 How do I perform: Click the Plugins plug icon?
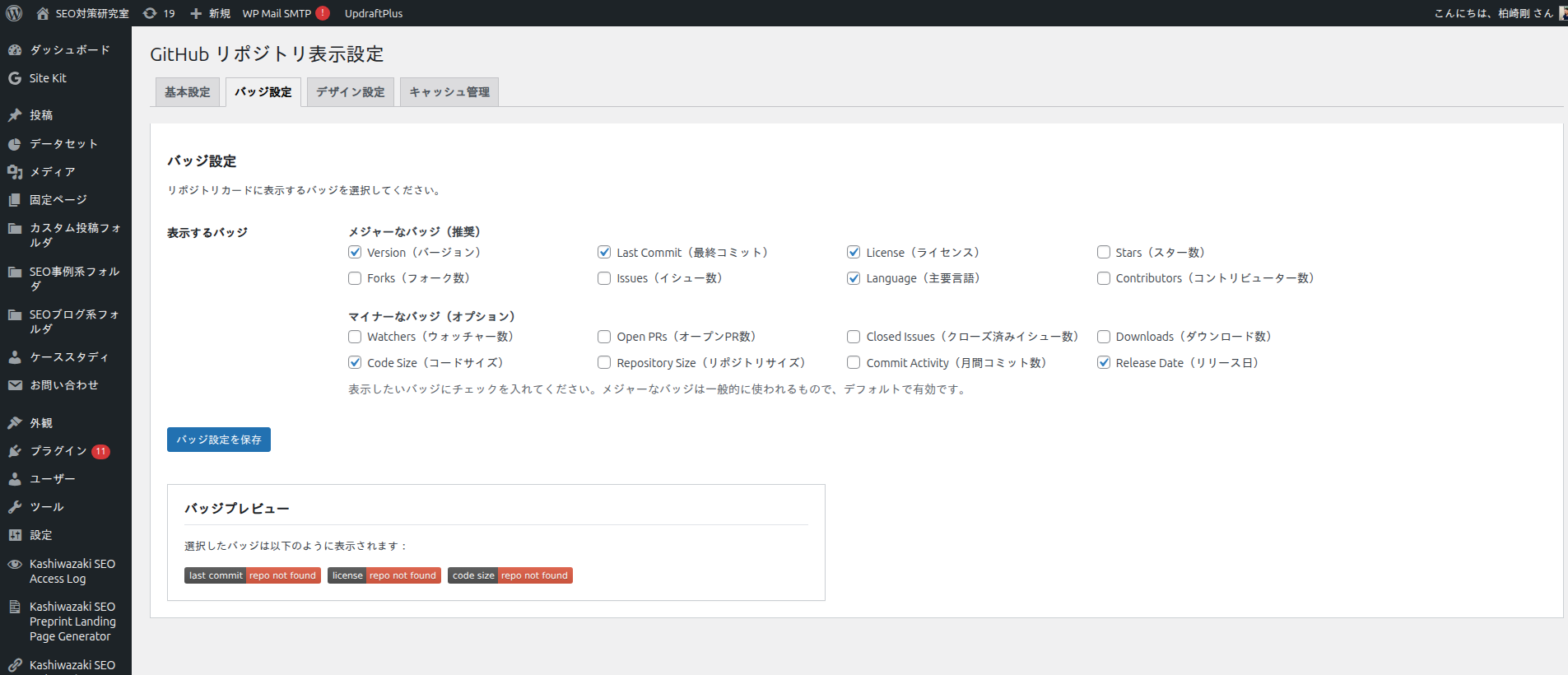(x=15, y=451)
